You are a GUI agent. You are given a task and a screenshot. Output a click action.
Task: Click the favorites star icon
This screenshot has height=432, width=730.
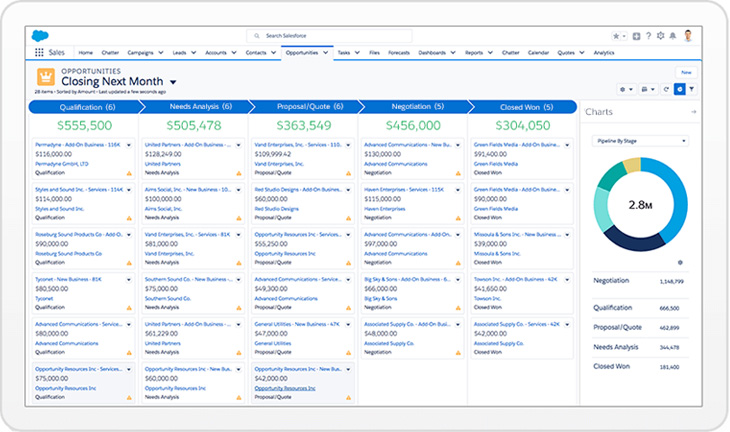616,36
